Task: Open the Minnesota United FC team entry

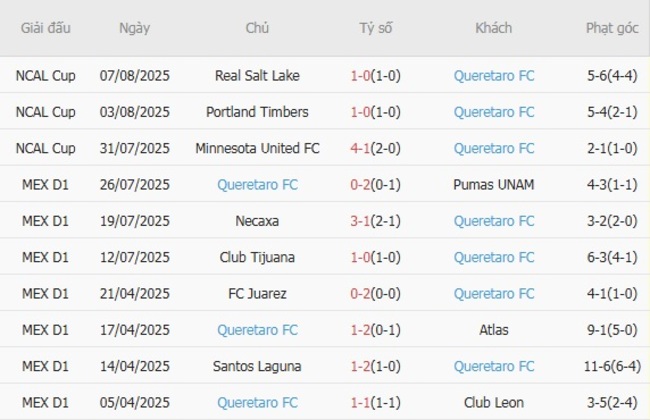Action: (x=257, y=148)
